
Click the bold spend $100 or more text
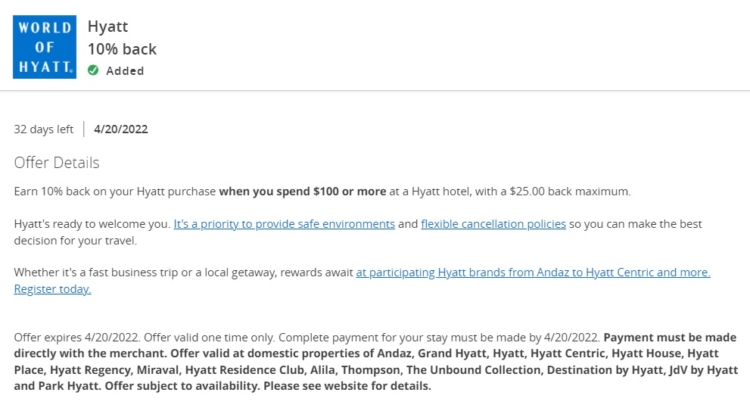(x=303, y=191)
